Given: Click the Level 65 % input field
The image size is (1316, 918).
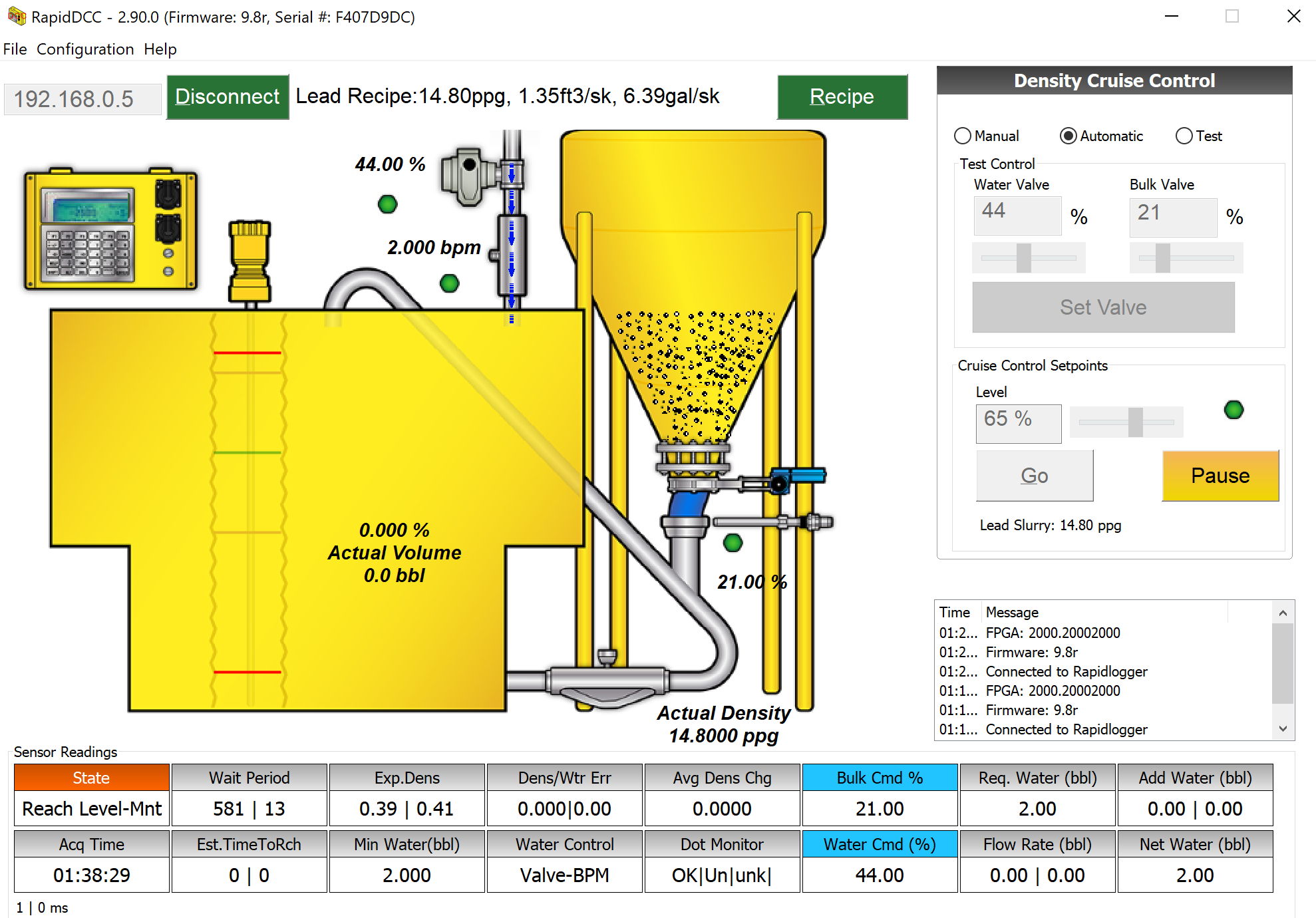Looking at the screenshot, I should pyautogui.click(x=1019, y=423).
